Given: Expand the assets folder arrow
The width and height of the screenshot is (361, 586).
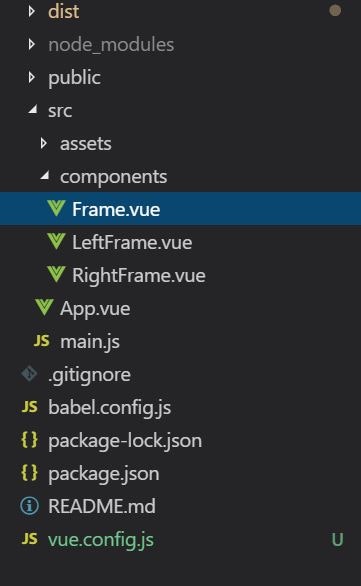Looking at the screenshot, I should (44, 144).
